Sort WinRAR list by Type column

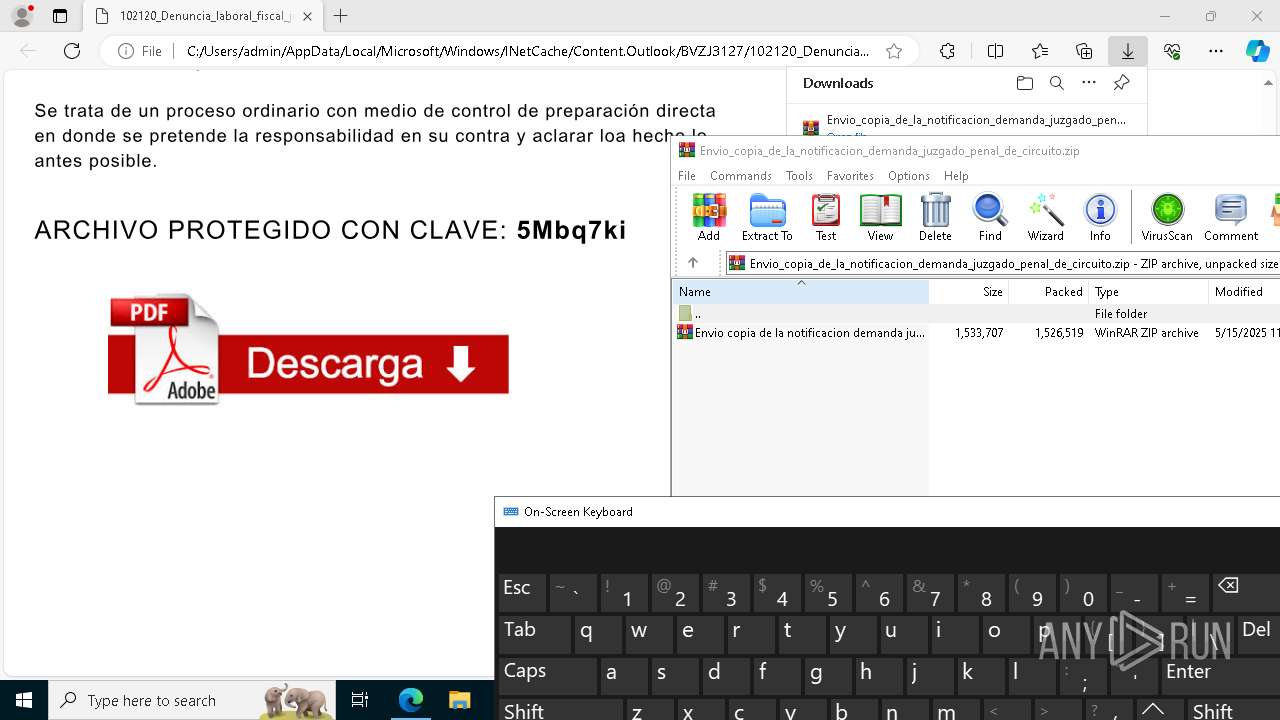coord(1149,292)
